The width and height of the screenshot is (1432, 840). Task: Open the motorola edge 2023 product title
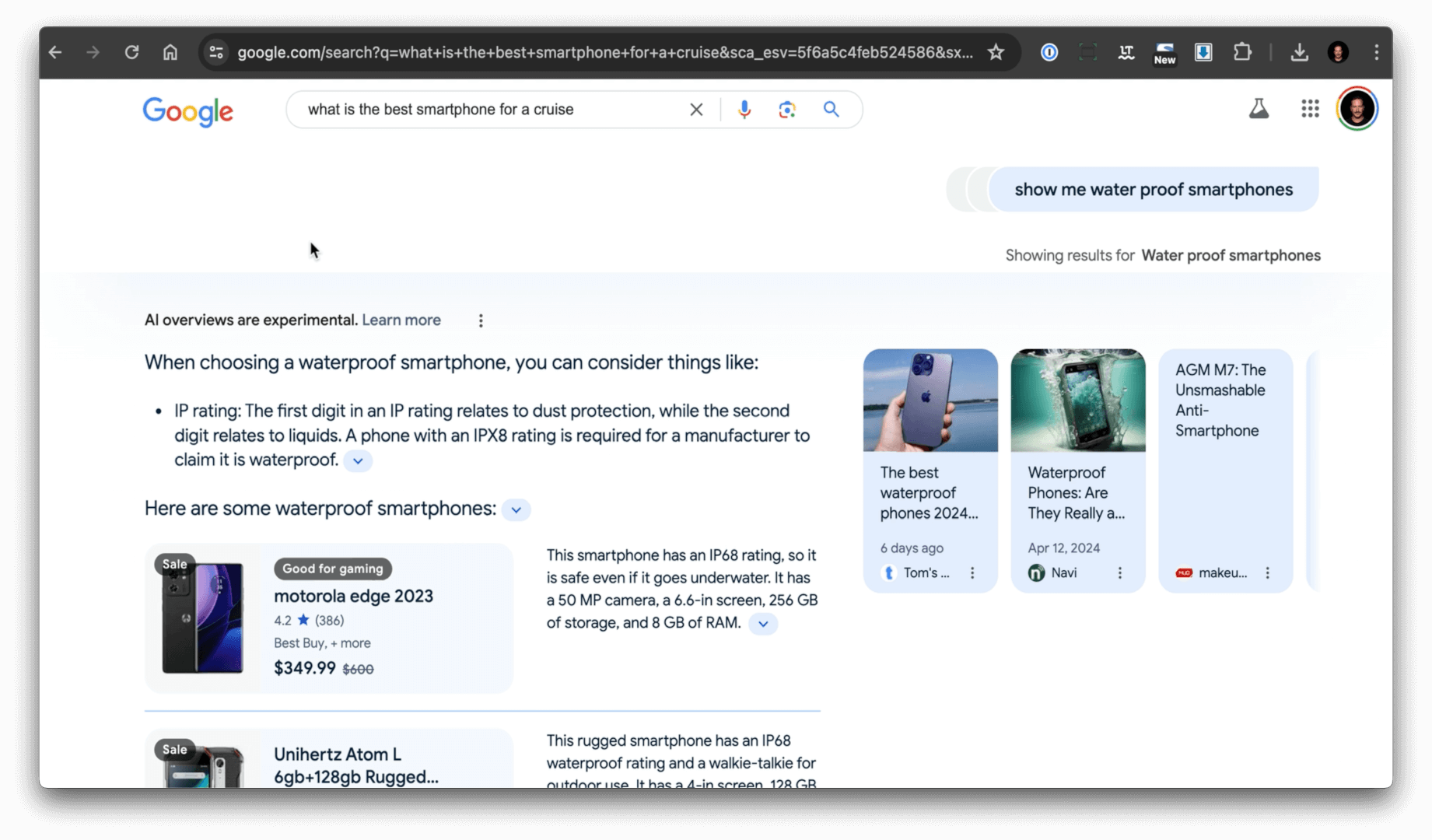(353, 597)
